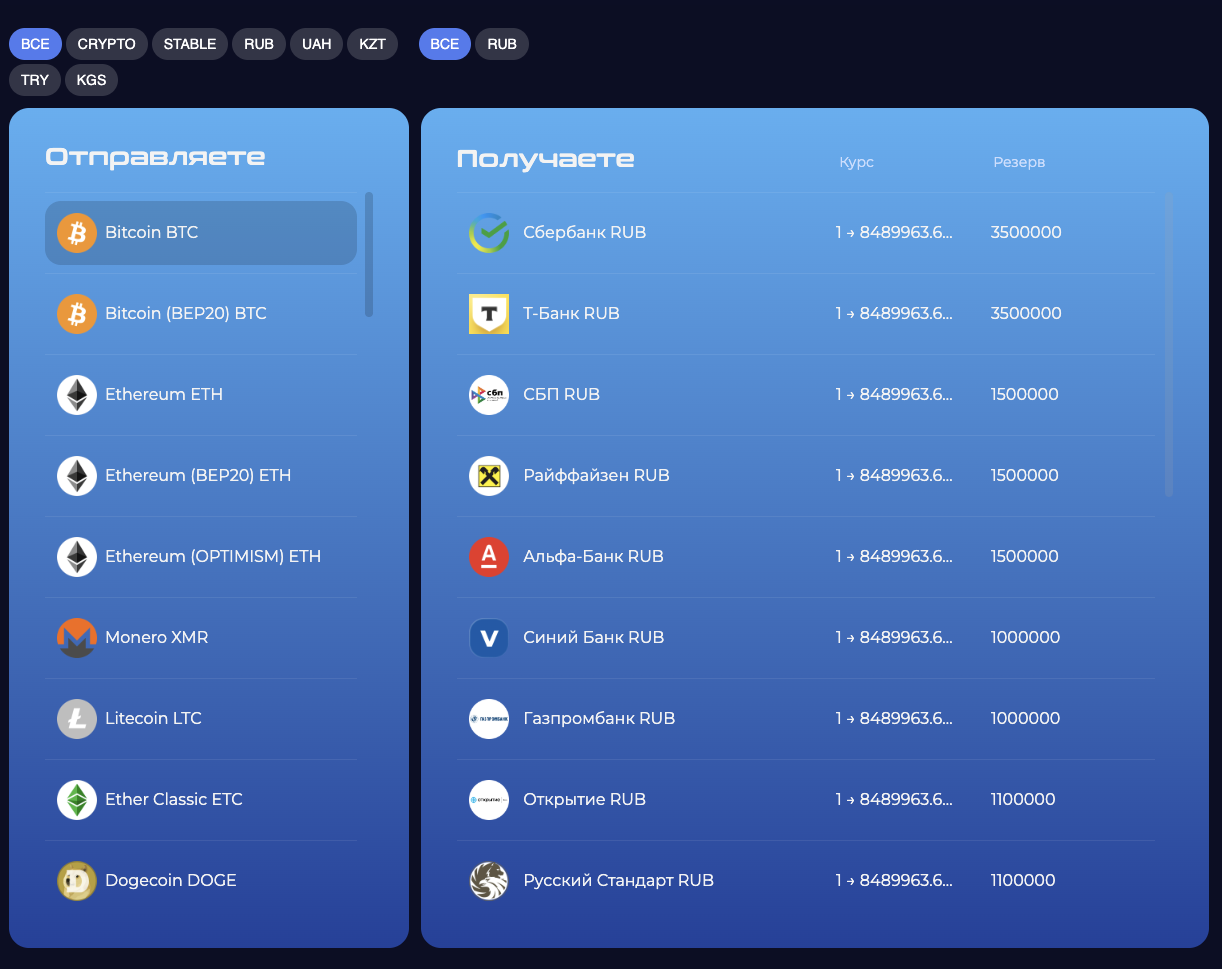1222x969 pixels.
Task: Click the Т-Банк reserve value 3500000
Action: [x=1026, y=313]
